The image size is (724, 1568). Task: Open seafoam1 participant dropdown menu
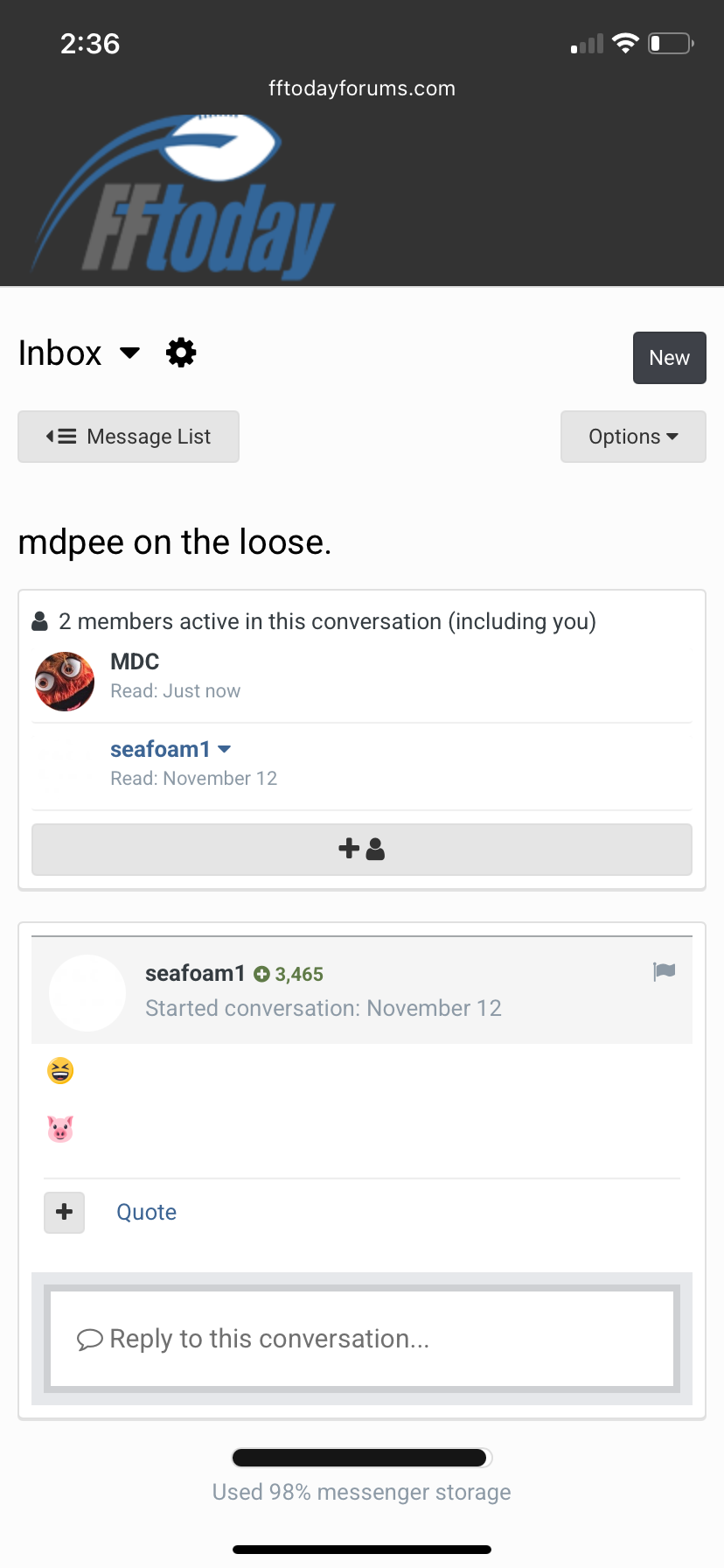coord(225,749)
